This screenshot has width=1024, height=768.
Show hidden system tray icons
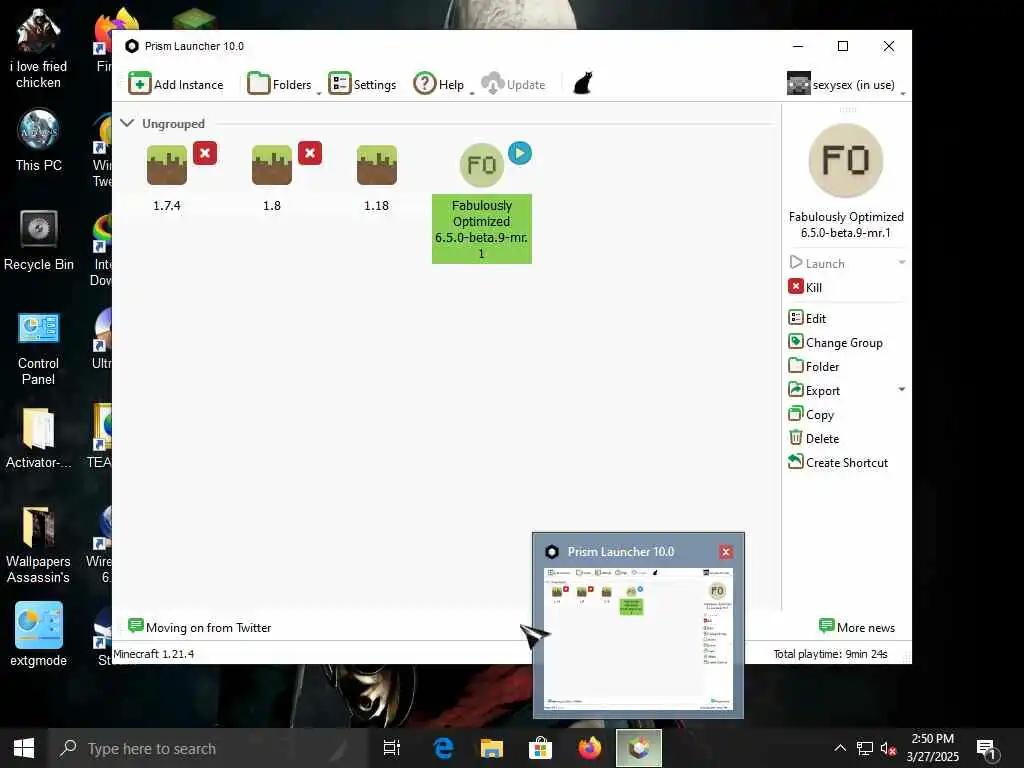click(840, 748)
